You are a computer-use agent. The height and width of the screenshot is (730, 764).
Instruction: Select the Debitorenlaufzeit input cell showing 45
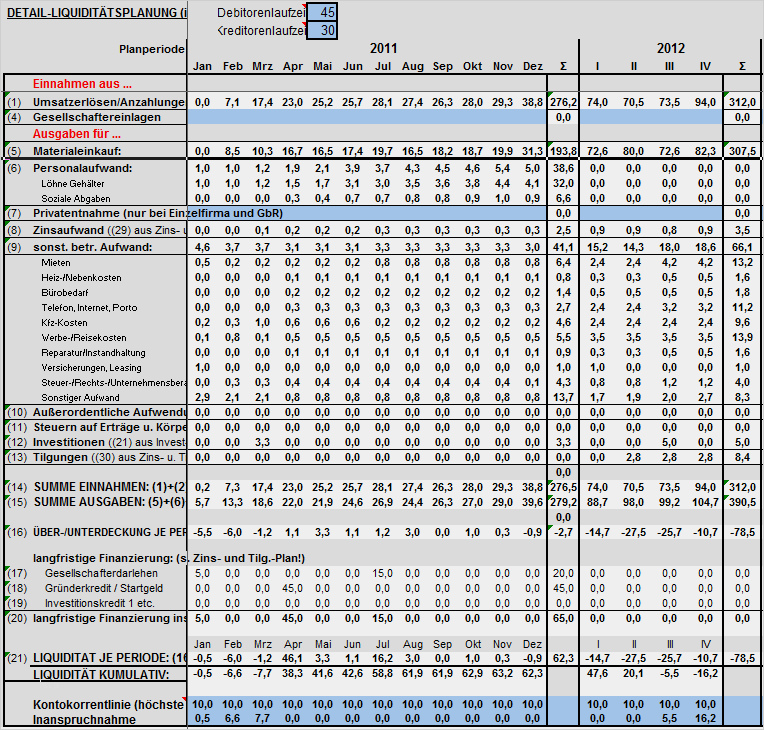(322, 12)
